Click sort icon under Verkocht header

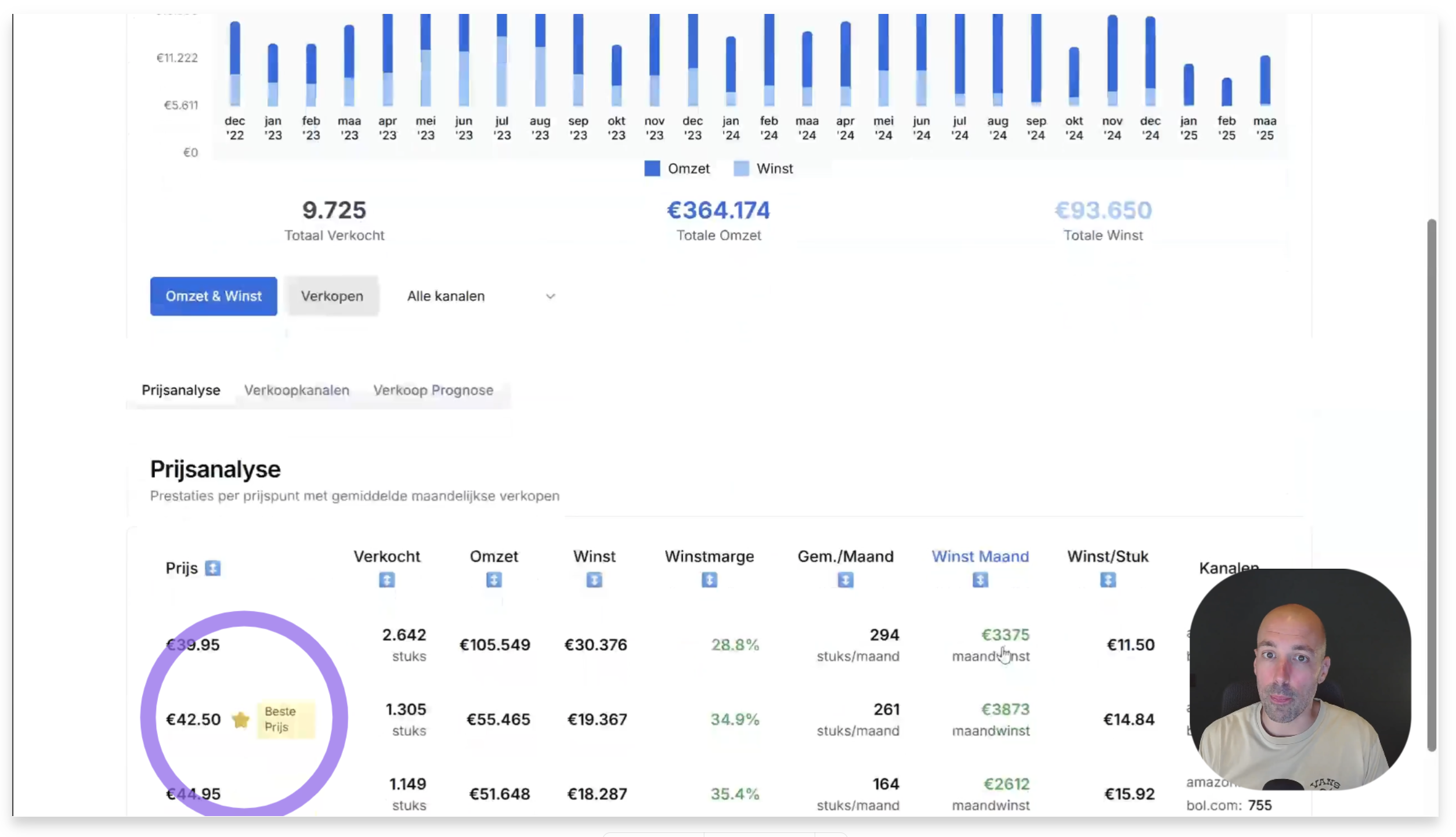tap(386, 579)
